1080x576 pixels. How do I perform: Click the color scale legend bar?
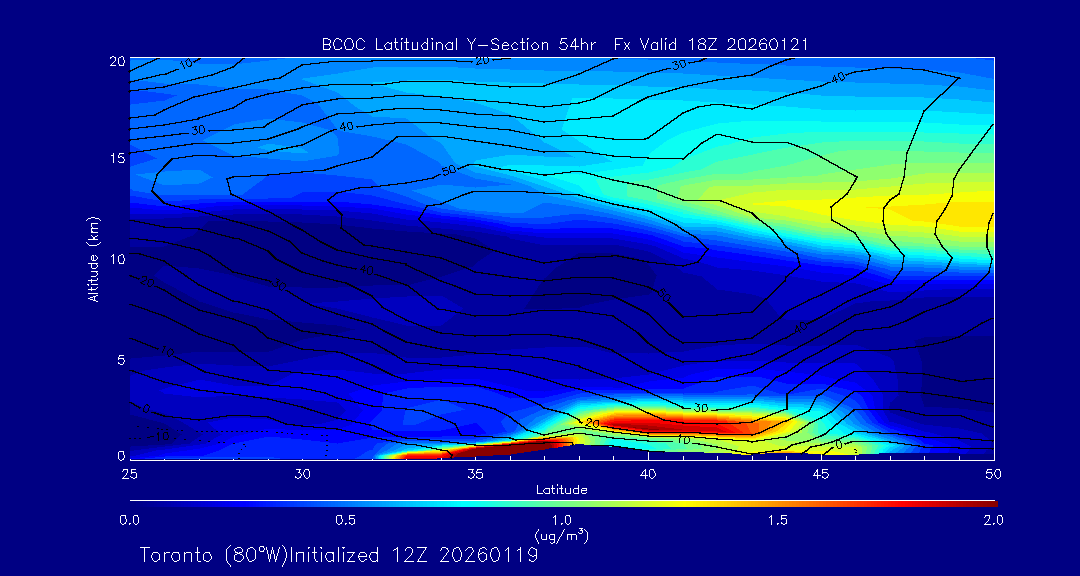point(563,503)
